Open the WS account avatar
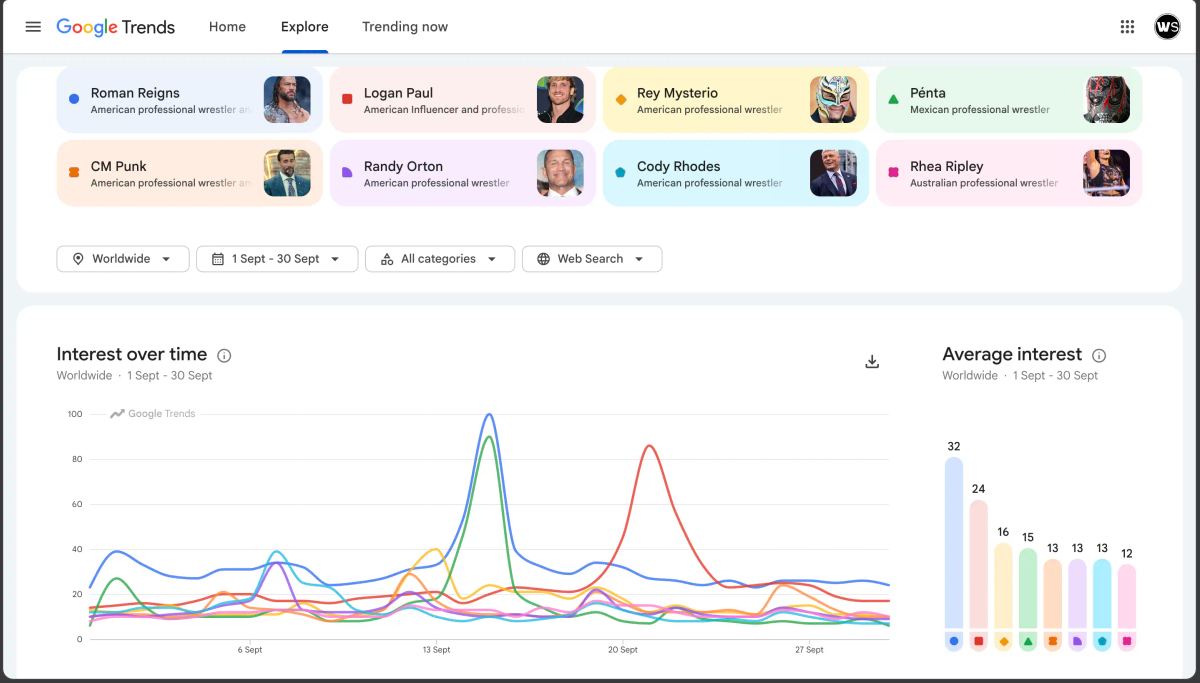1200x683 pixels. tap(1167, 27)
